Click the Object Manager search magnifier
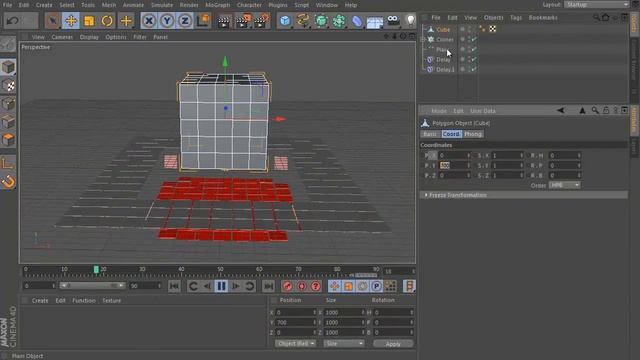 [x=596, y=18]
